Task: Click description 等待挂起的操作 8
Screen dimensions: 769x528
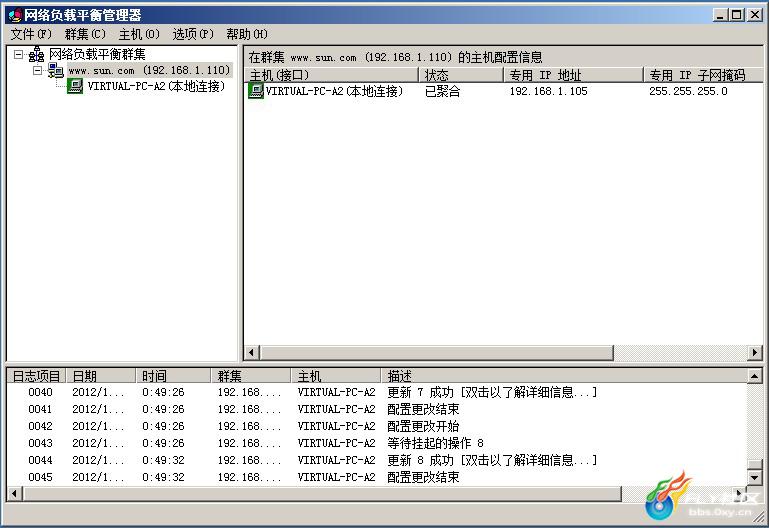Action: pos(436,443)
